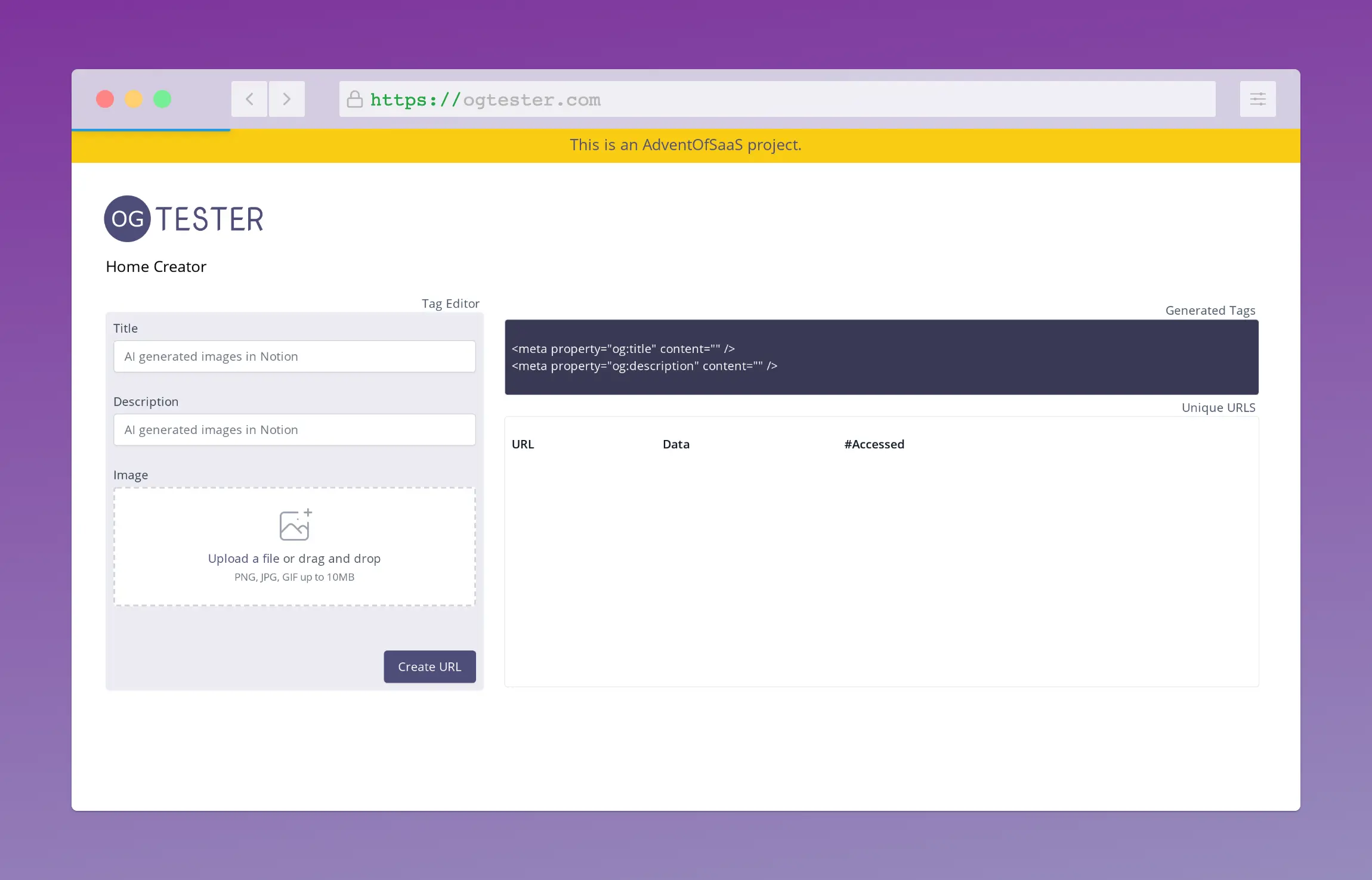1372x880 pixels.
Task: Click the Upload a file or drag and drop area
Action: click(x=294, y=547)
